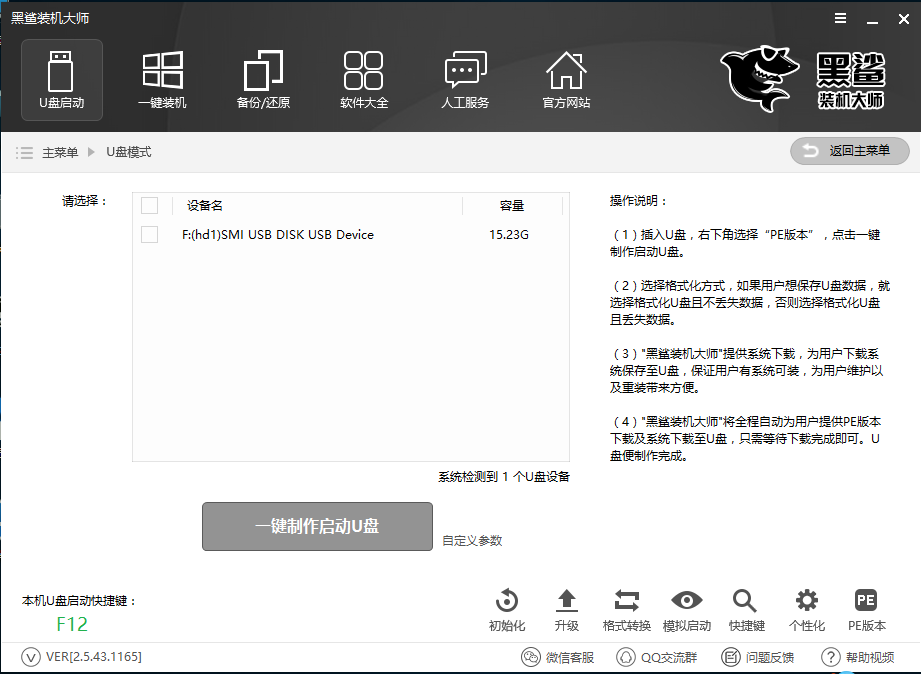
Task: Start 模拟启动 boot simulation
Action: pyautogui.click(x=687, y=610)
